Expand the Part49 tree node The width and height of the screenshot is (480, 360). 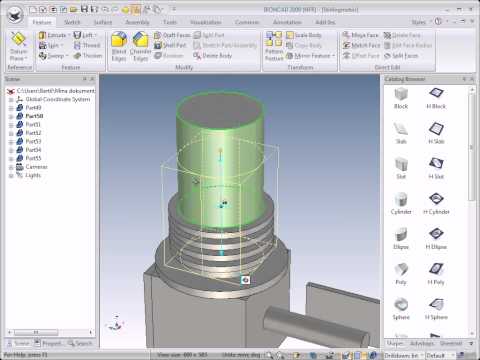click(x=11, y=108)
